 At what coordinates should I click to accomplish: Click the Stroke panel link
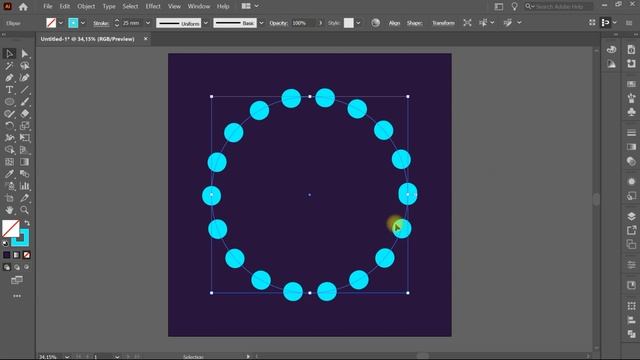click(x=101, y=23)
